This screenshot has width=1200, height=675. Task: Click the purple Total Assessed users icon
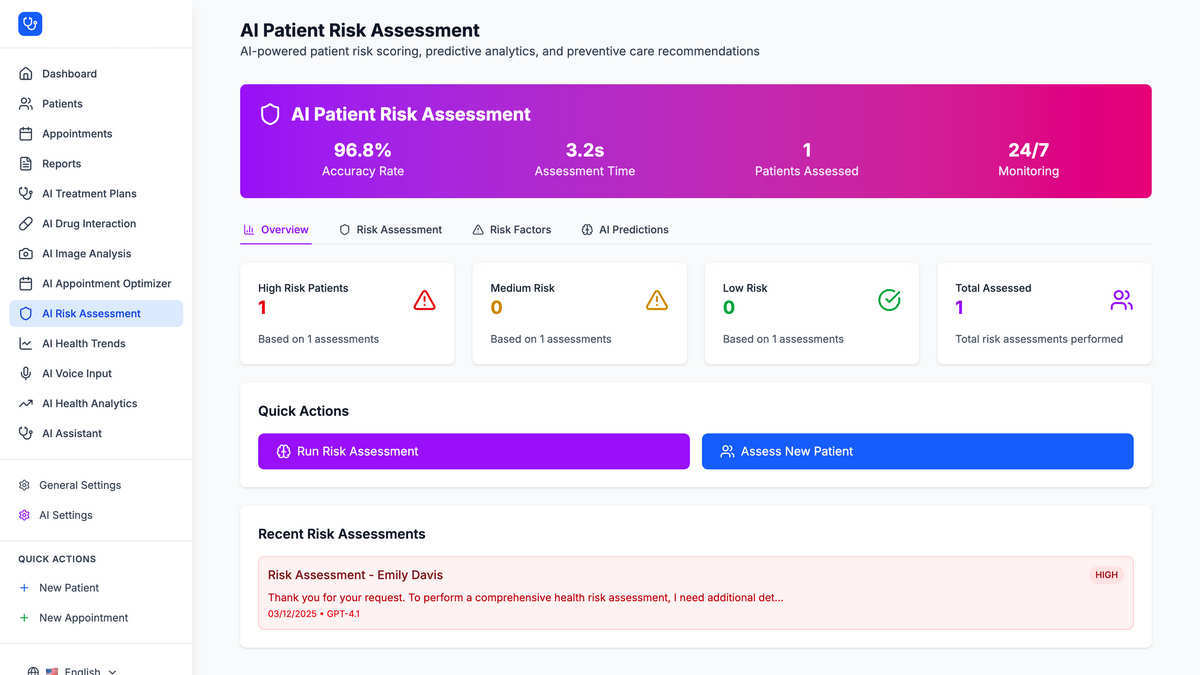click(x=1121, y=300)
